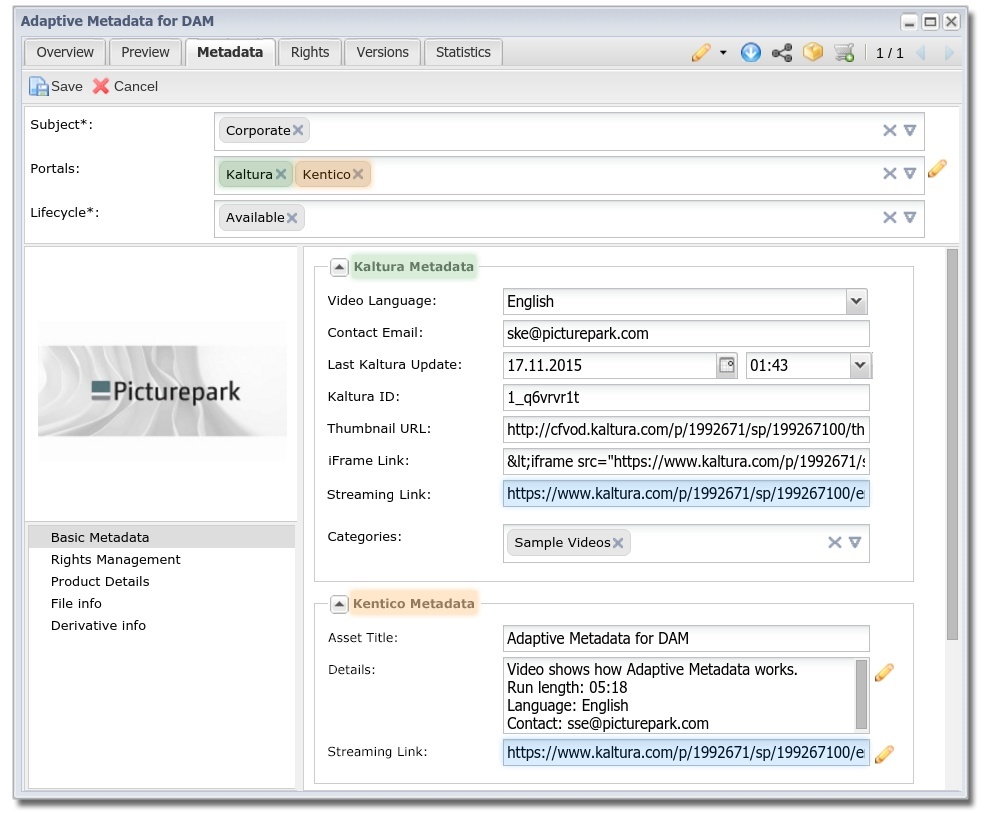Click pencil icon beside Kentico Streaming Link
Screen dimensions: 985x813
884,754
